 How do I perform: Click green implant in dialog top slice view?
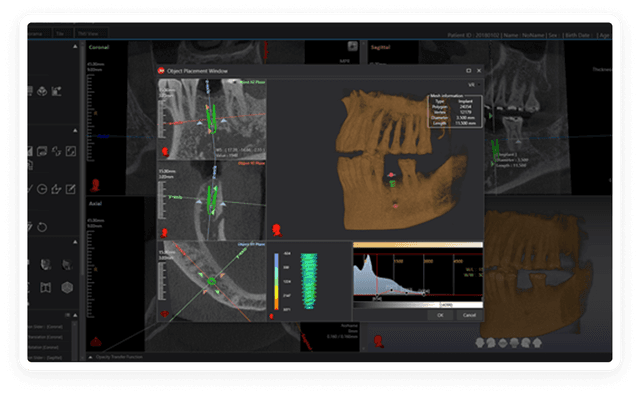coord(211,119)
